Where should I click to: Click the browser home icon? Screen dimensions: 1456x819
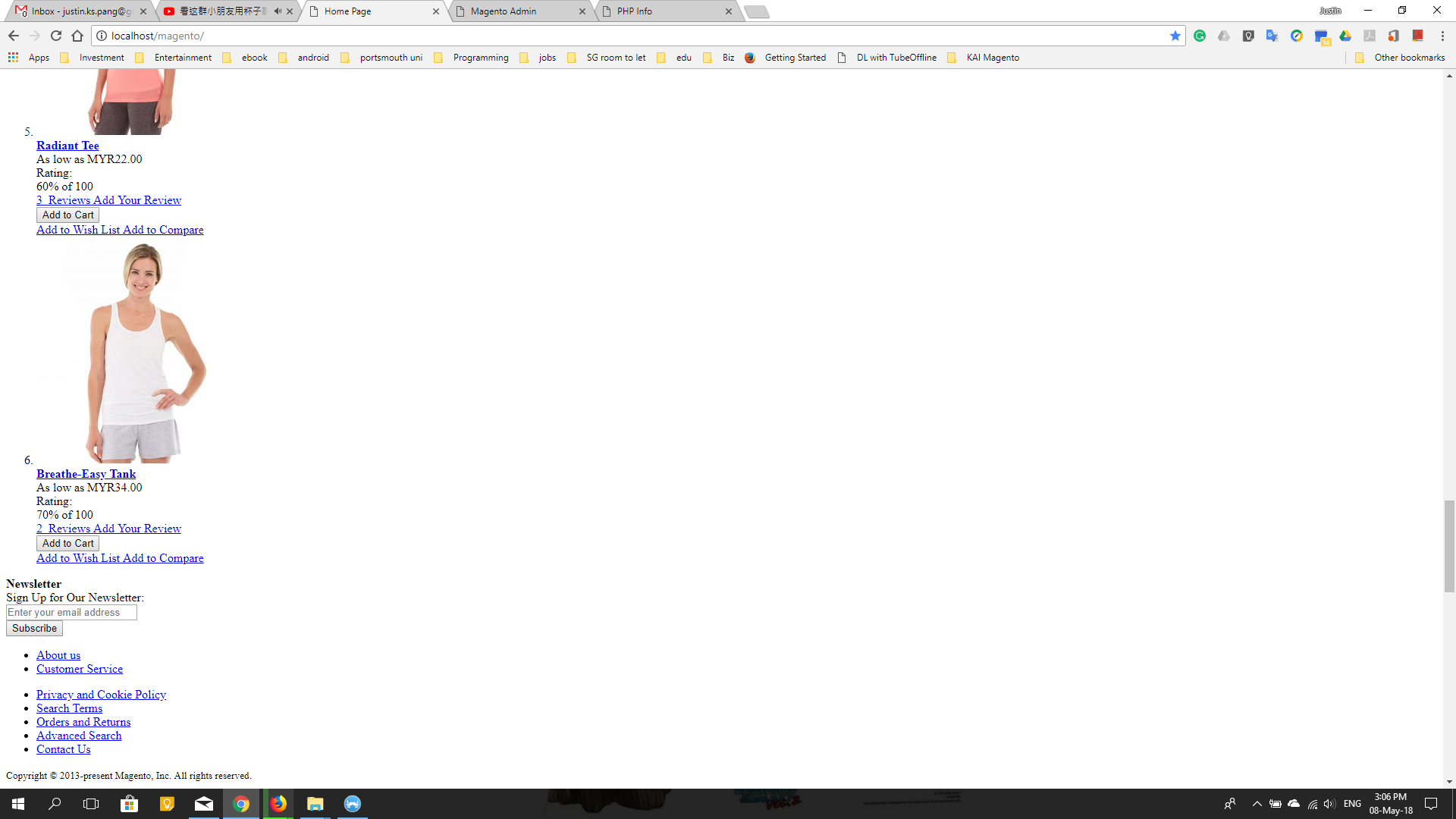click(77, 36)
